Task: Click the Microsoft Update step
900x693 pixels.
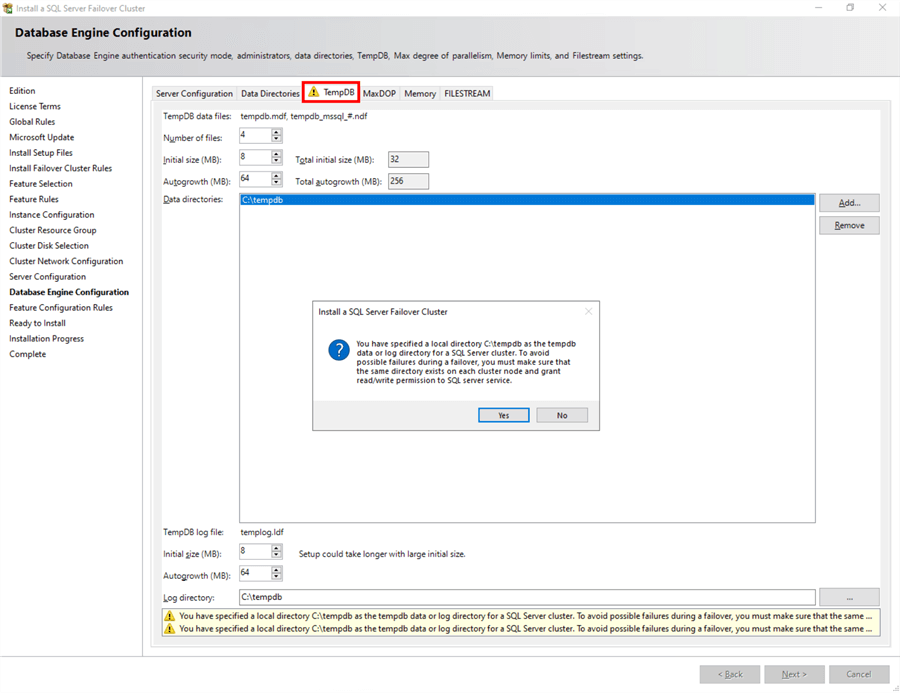Action: 42,137
